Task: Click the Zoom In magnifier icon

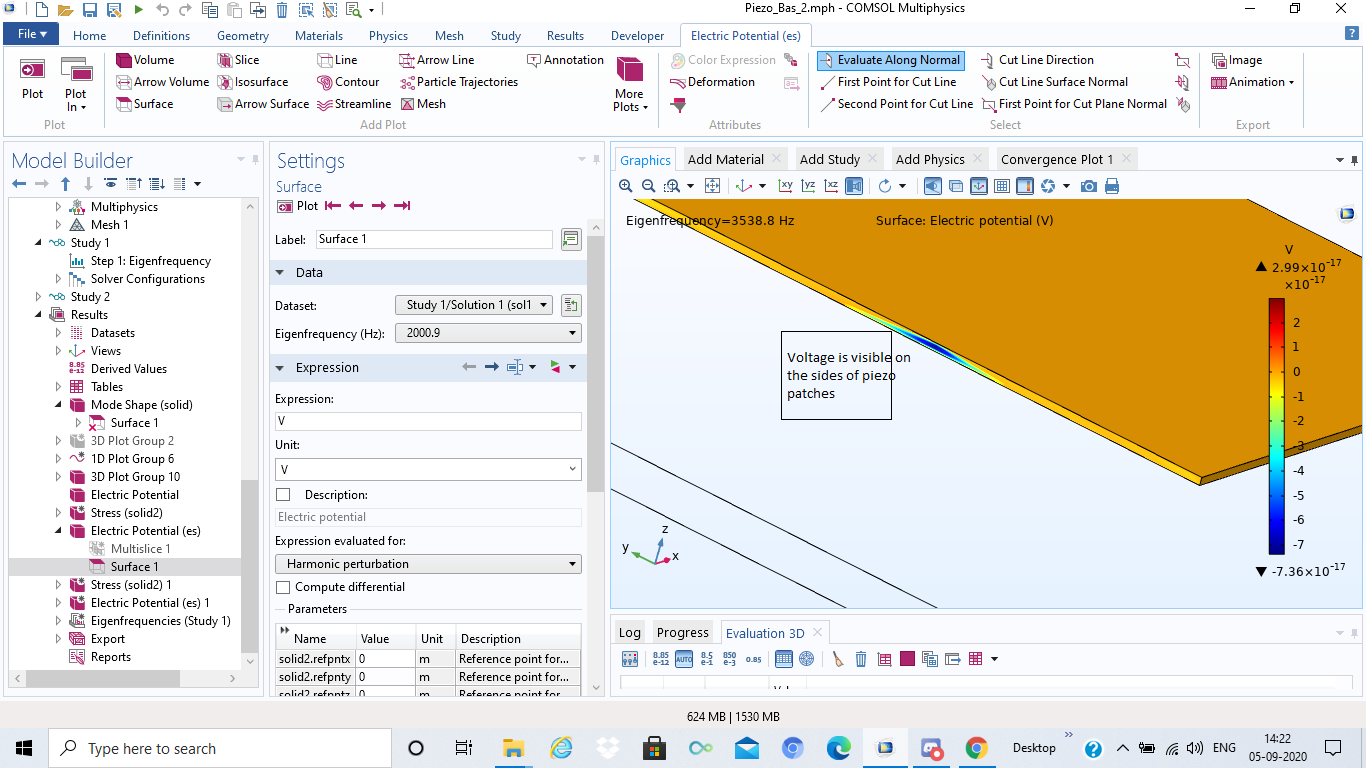Action: pos(626,186)
